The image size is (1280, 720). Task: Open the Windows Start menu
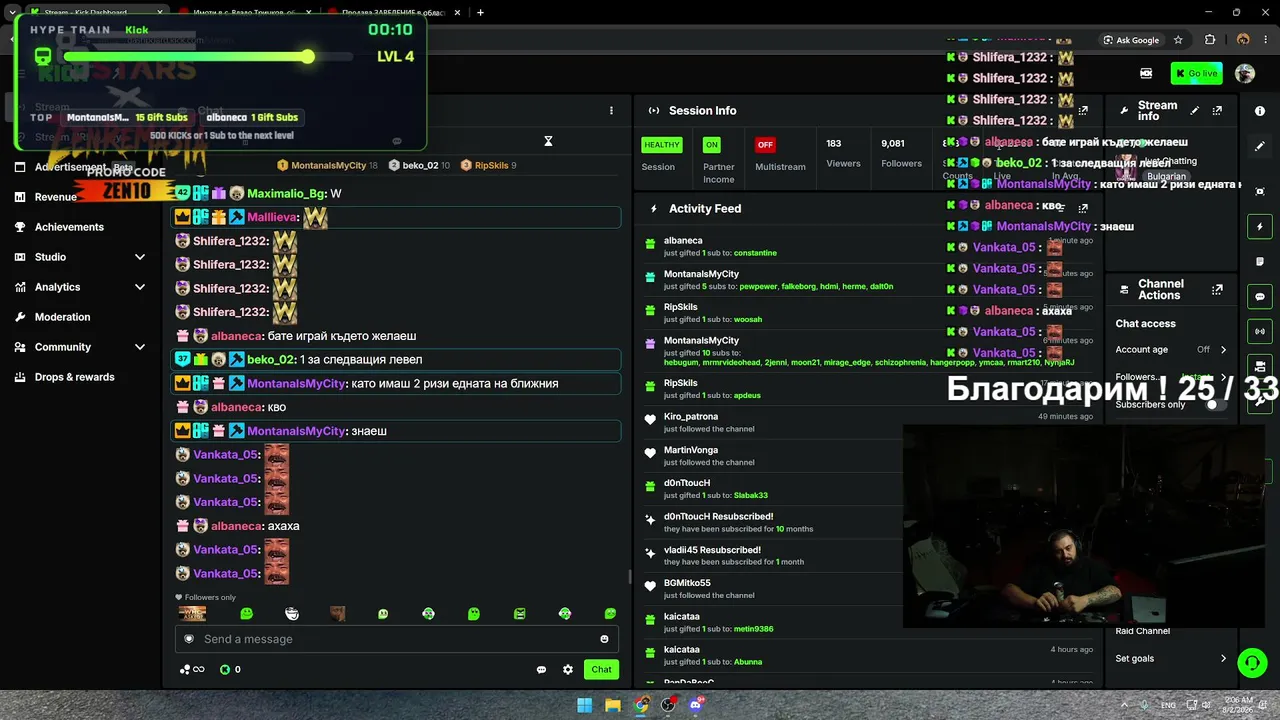click(x=585, y=705)
